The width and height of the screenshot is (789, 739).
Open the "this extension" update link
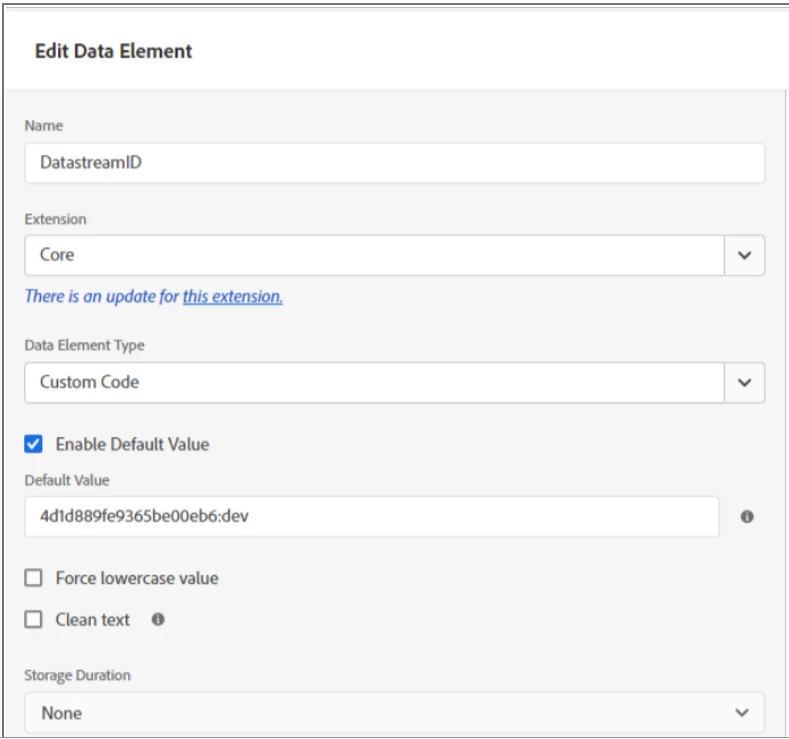pos(232,296)
